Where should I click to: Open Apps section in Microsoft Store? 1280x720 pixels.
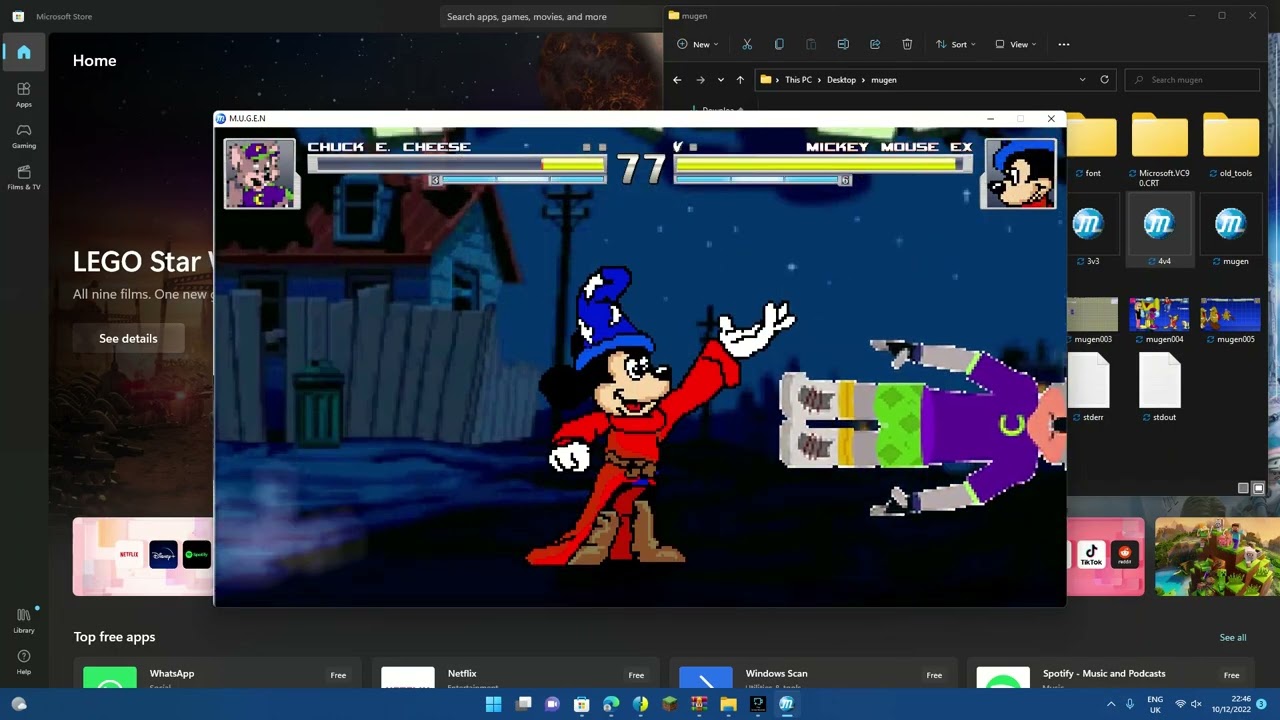(x=24, y=94)
